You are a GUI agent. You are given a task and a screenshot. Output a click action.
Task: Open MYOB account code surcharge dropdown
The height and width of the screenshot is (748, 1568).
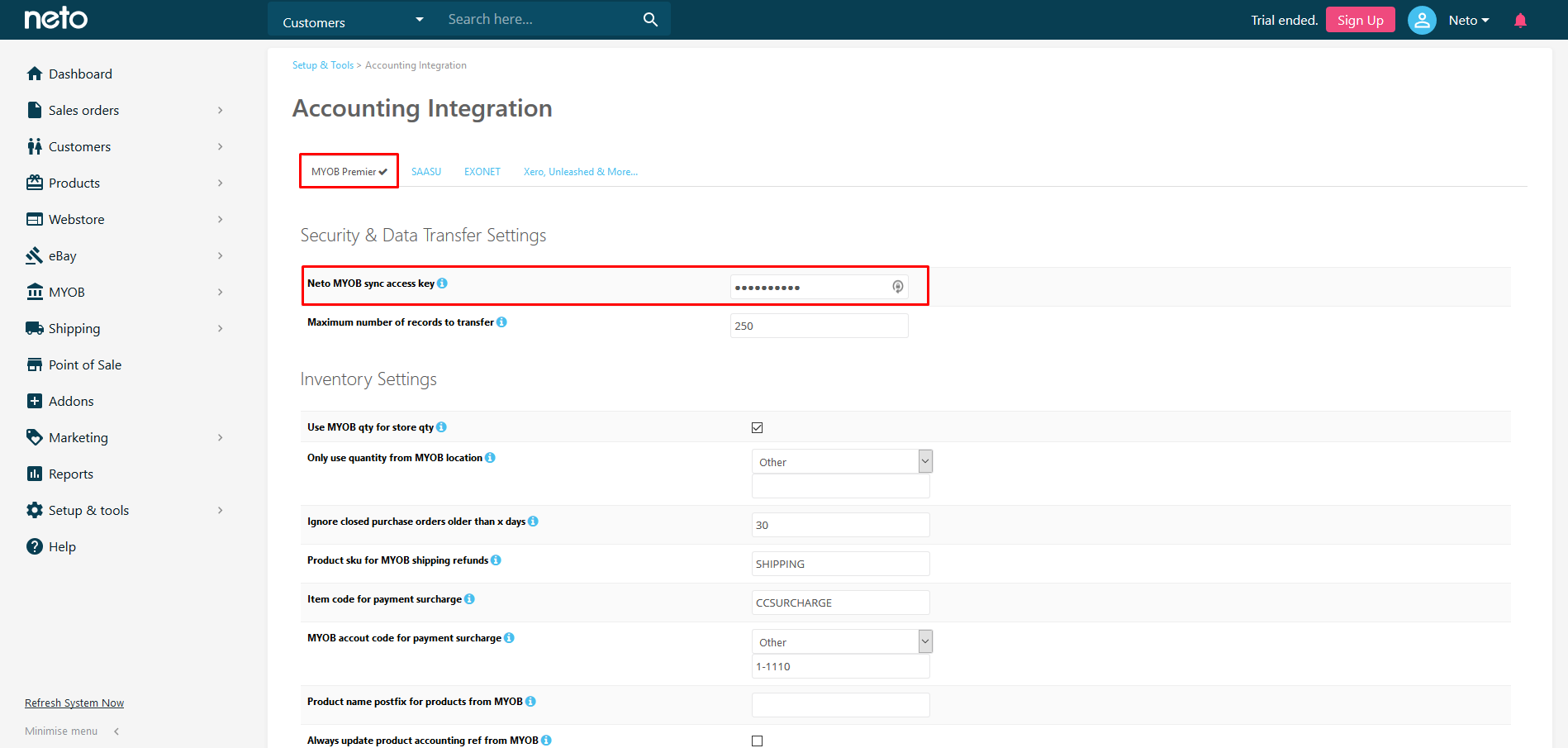point(842,641)
